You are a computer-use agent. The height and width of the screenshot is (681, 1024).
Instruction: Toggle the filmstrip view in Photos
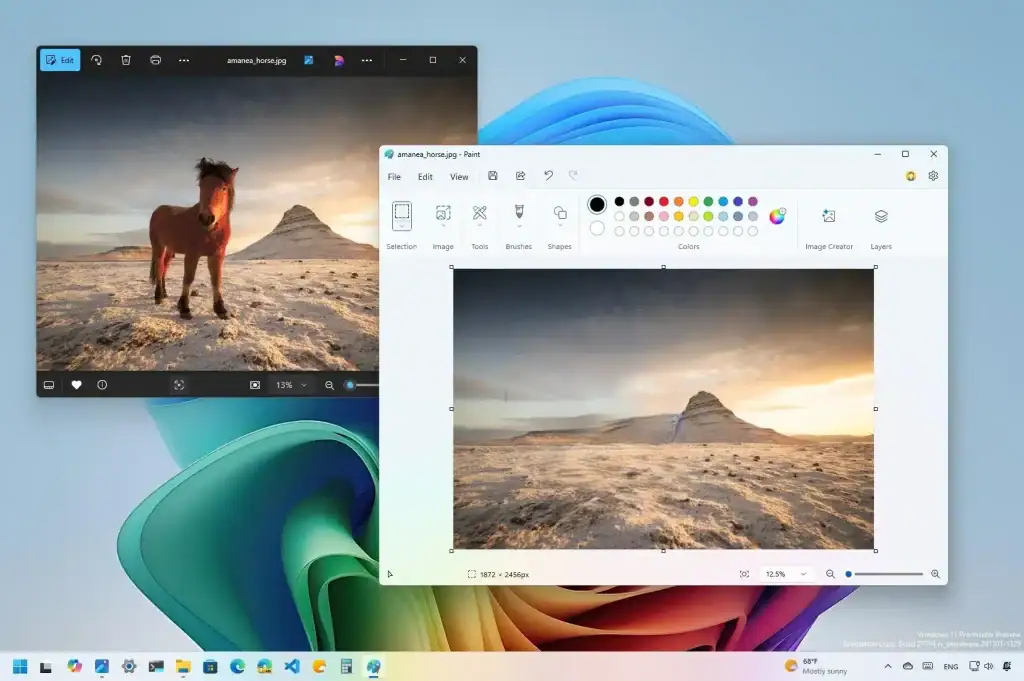click(x=48, y=385)
